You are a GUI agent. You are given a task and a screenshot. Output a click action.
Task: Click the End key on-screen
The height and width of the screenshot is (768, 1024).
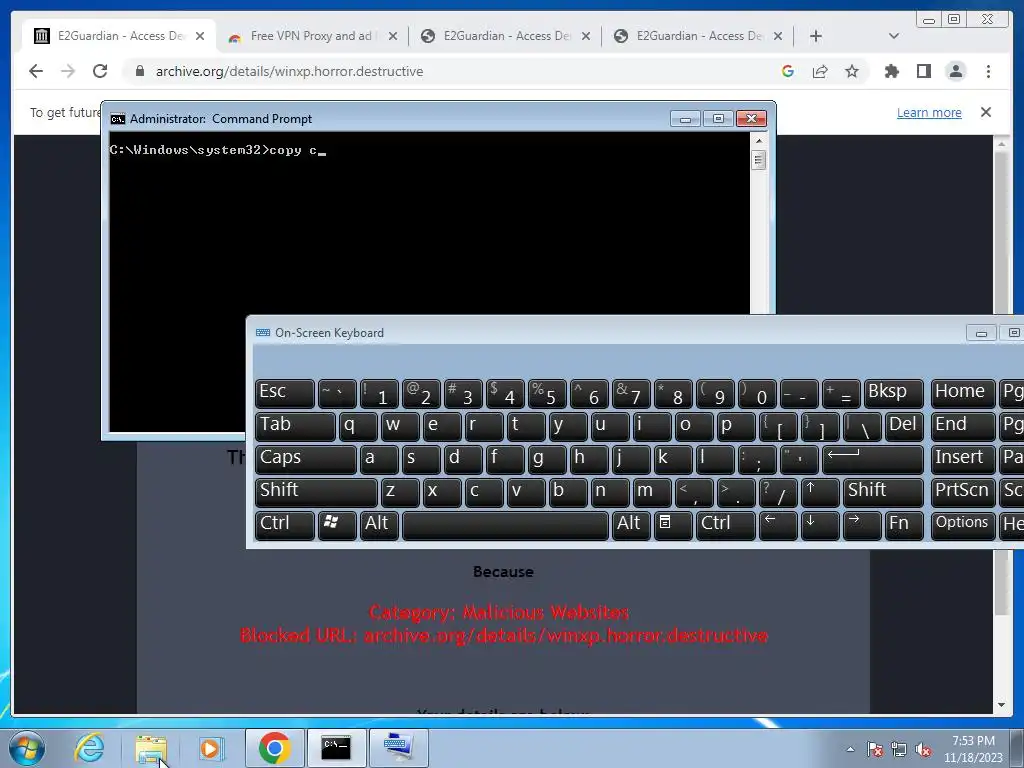click(963, 426)
